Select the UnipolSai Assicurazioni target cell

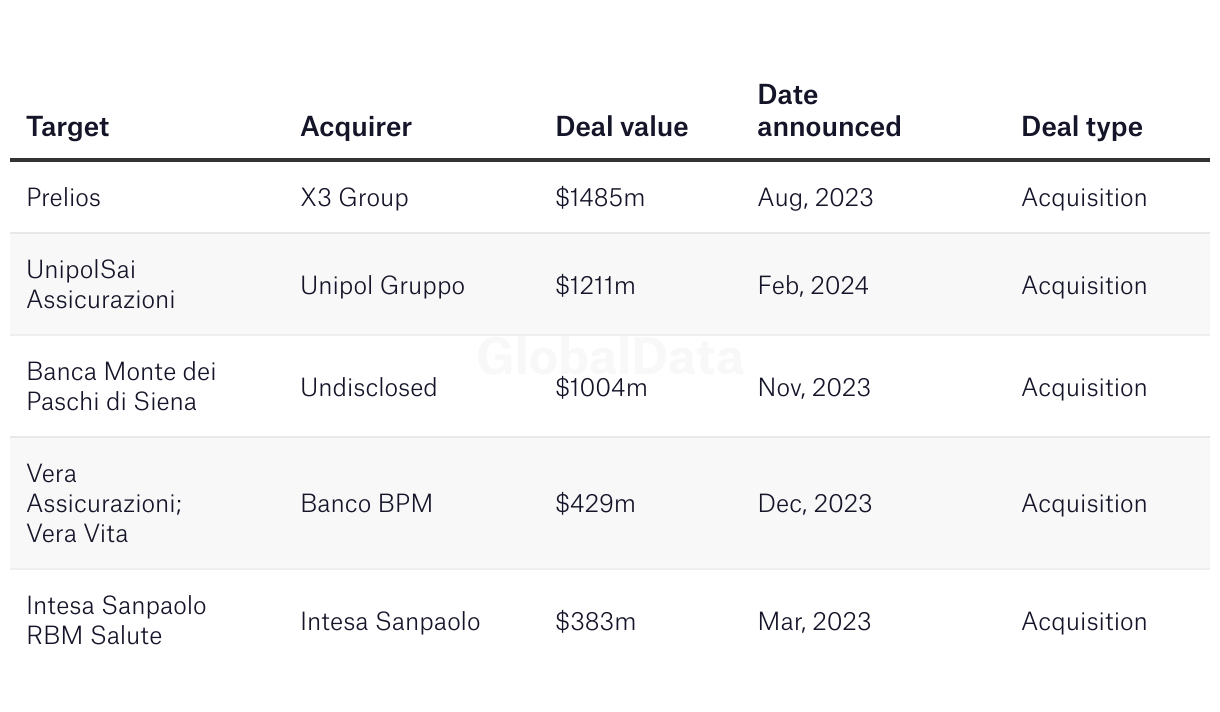[x=100, y=285]
